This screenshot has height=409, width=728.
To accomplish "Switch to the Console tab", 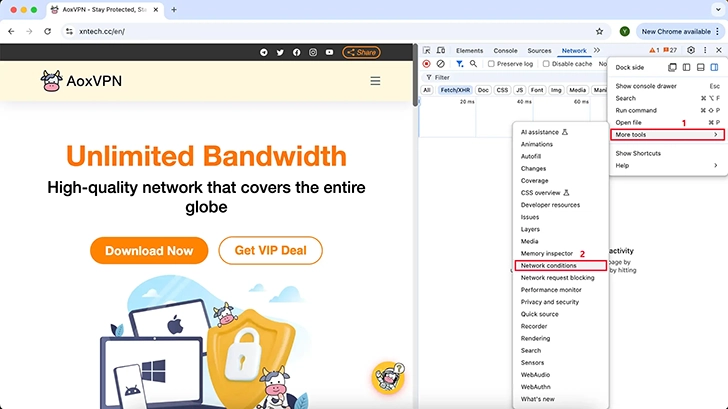I will pos(505,50).
